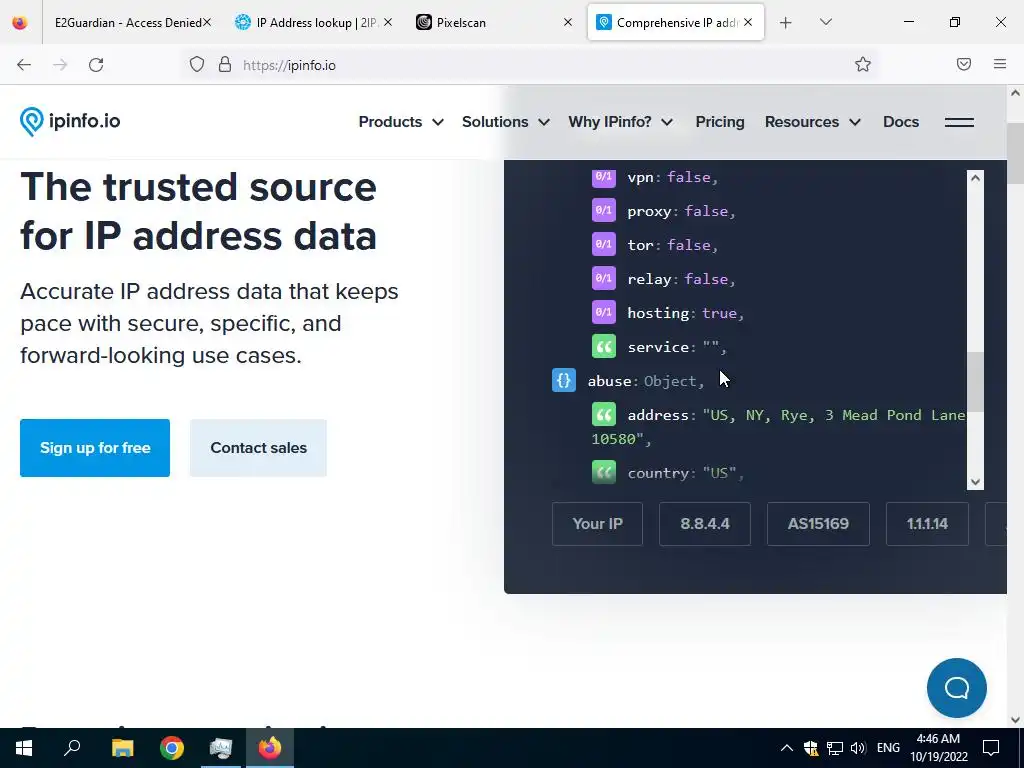Close the Pixelscan tab

point(568,23)
